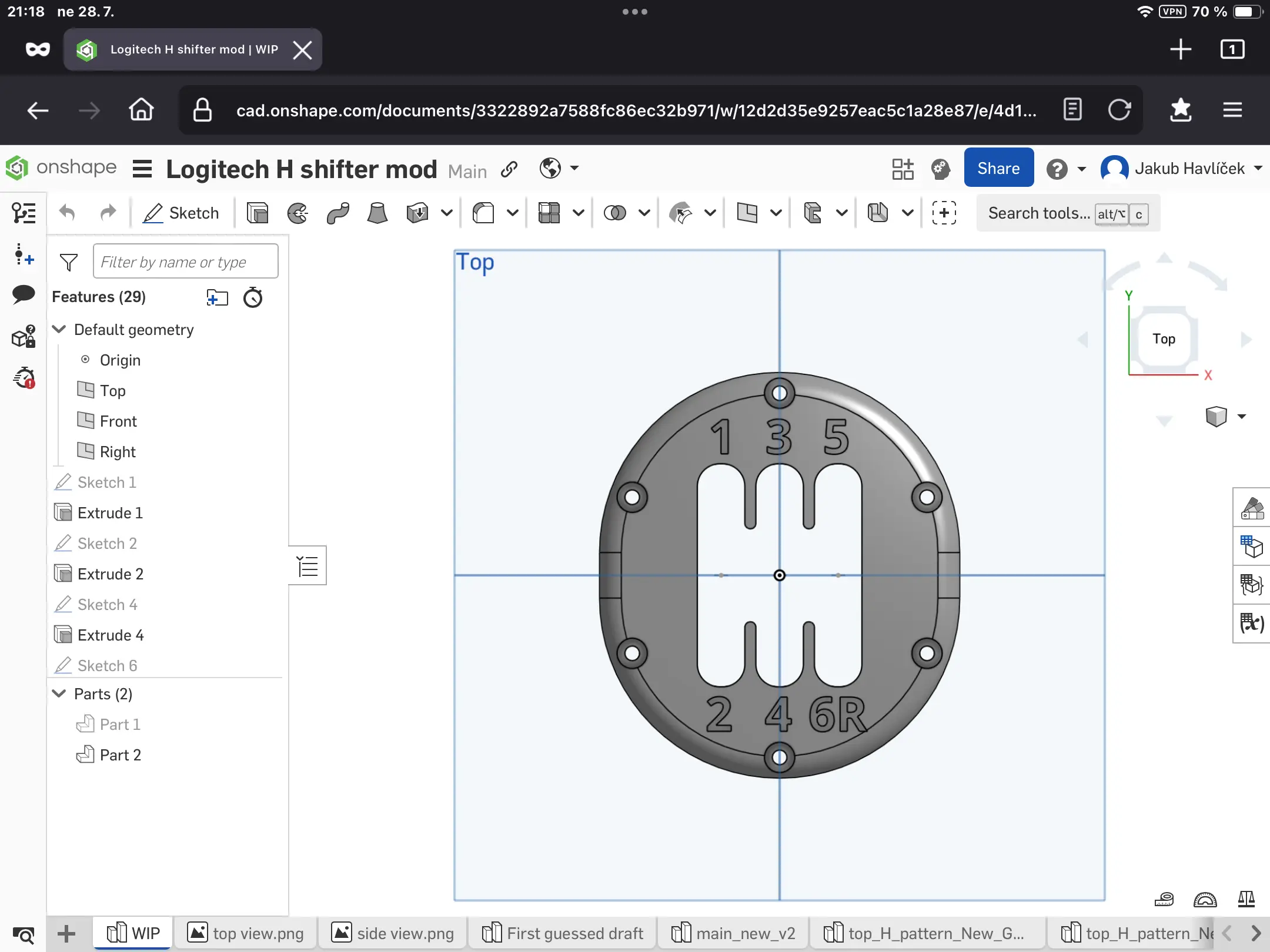Viewport: 1270px width, 952px height.
Task: Add a new tab with plus button
Action: (x=66, y=933)
